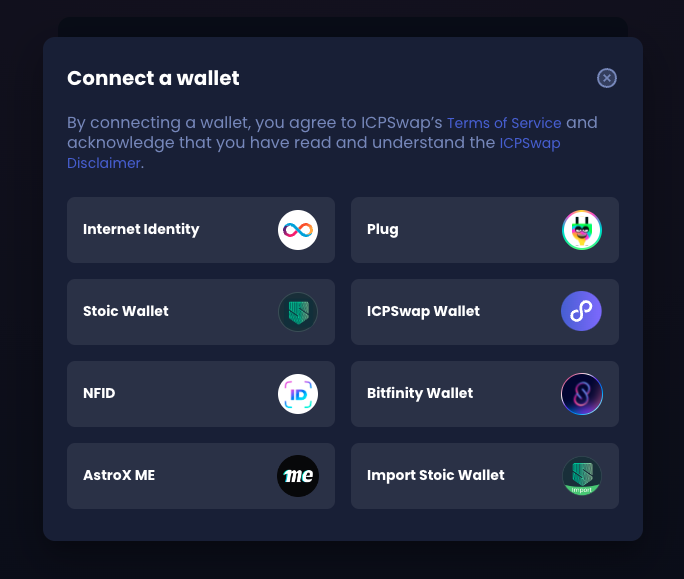Click the NFID ID badge icon
The width and height of the screenshot is (684, 579).
(x=298, y=394)
